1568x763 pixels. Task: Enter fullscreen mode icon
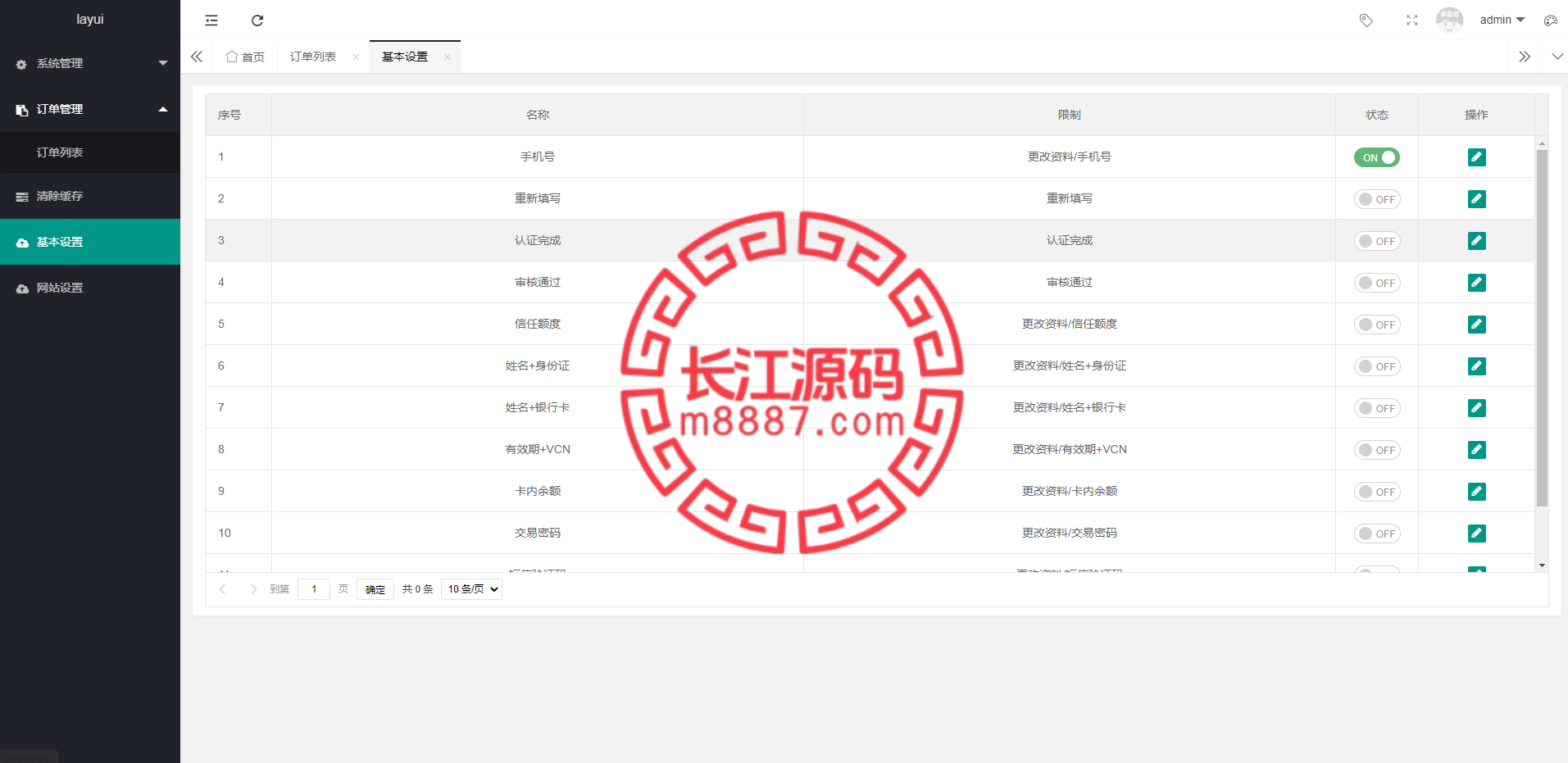(1411, 20)
